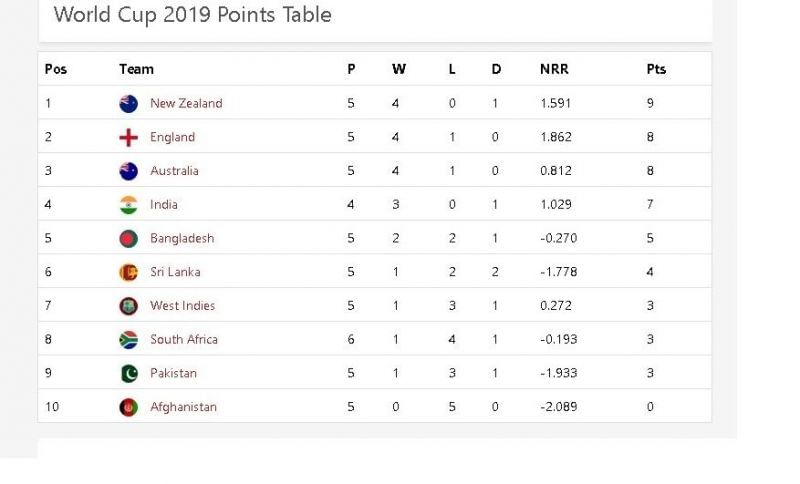800x484 pixels.
Task: Click the West Indies flag icon
Action: [128, 306]
